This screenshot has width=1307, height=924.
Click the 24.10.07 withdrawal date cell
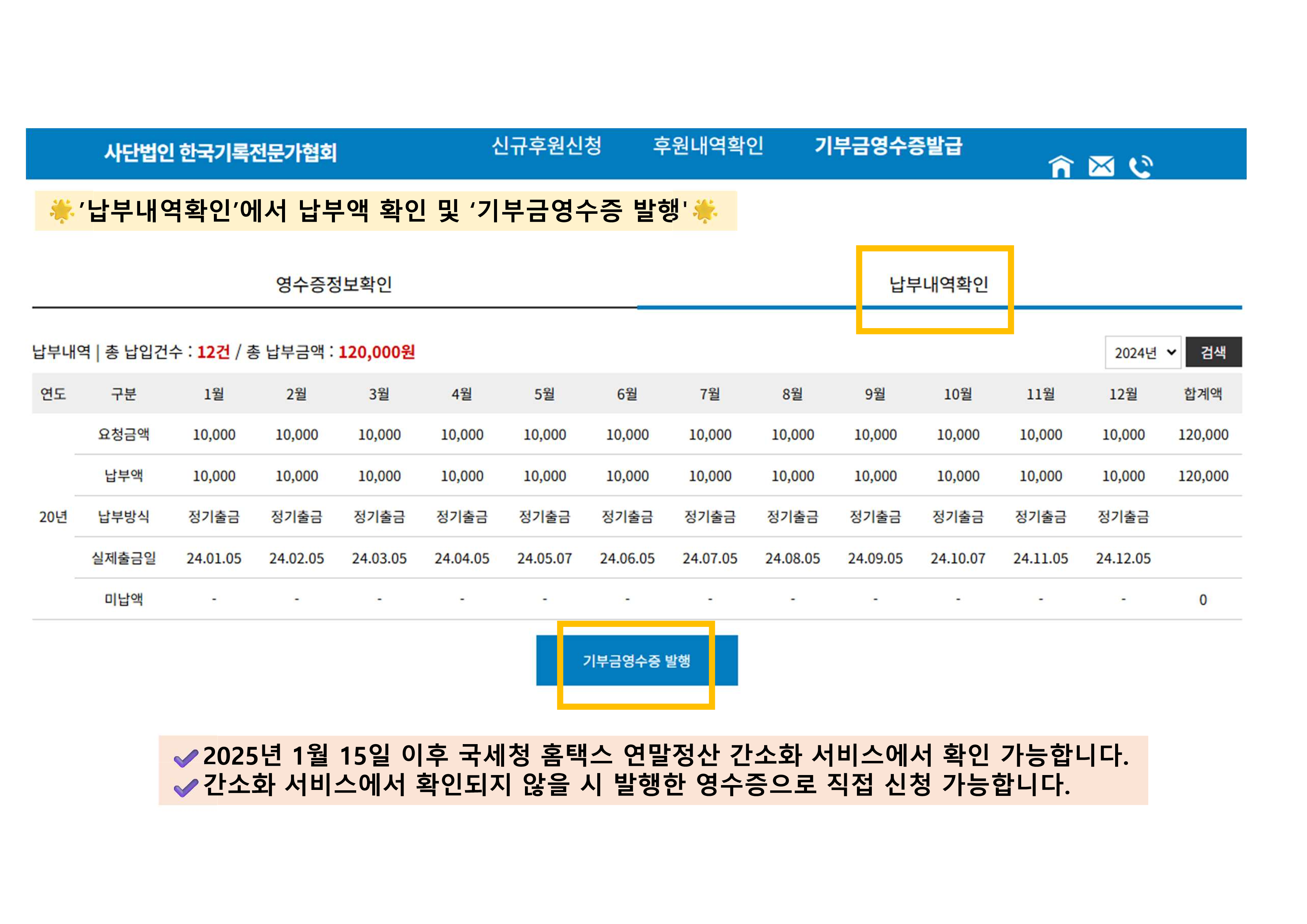coord(958,558)
